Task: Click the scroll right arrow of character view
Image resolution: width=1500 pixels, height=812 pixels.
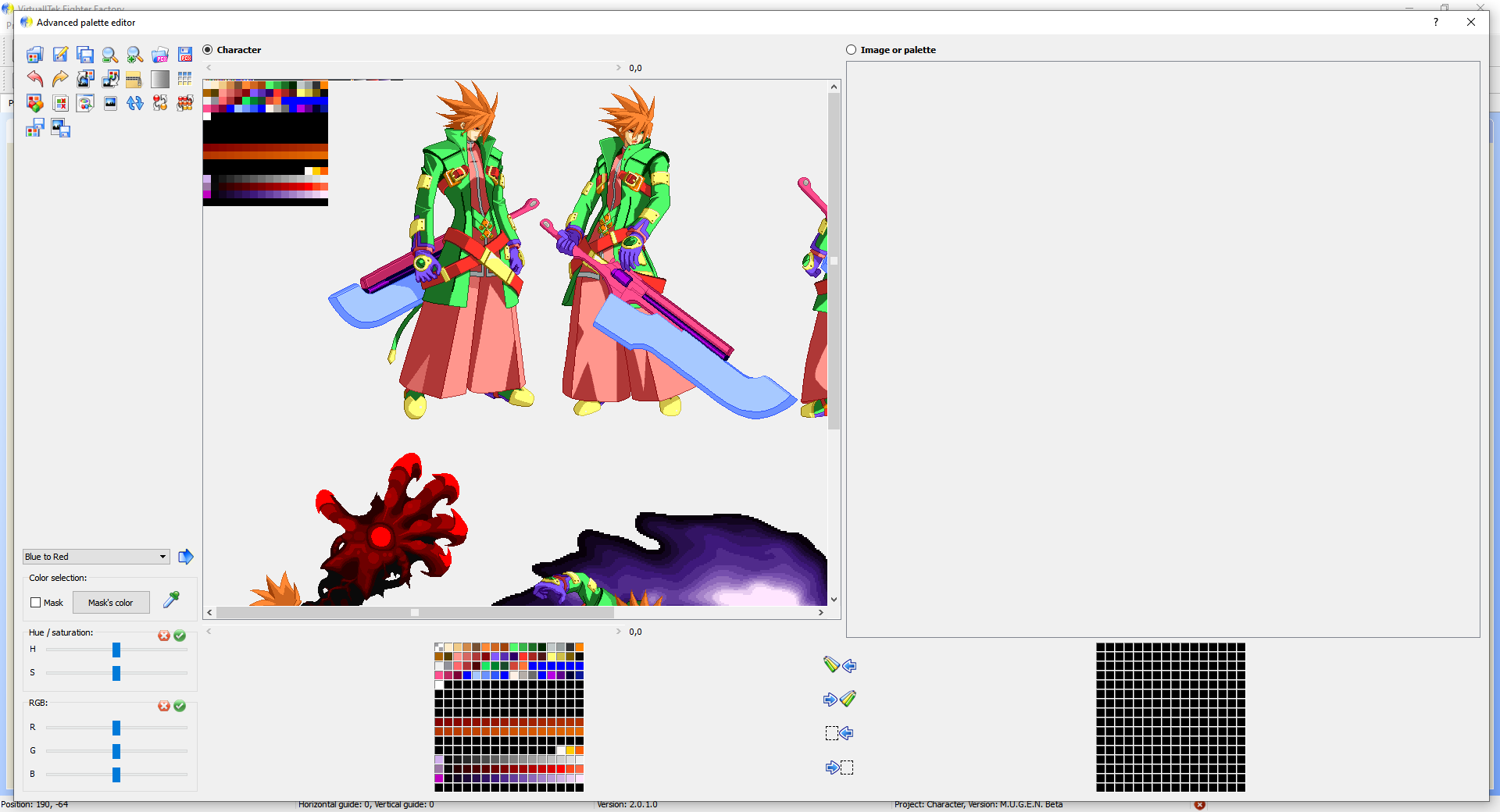Action: tap(821, 613)
